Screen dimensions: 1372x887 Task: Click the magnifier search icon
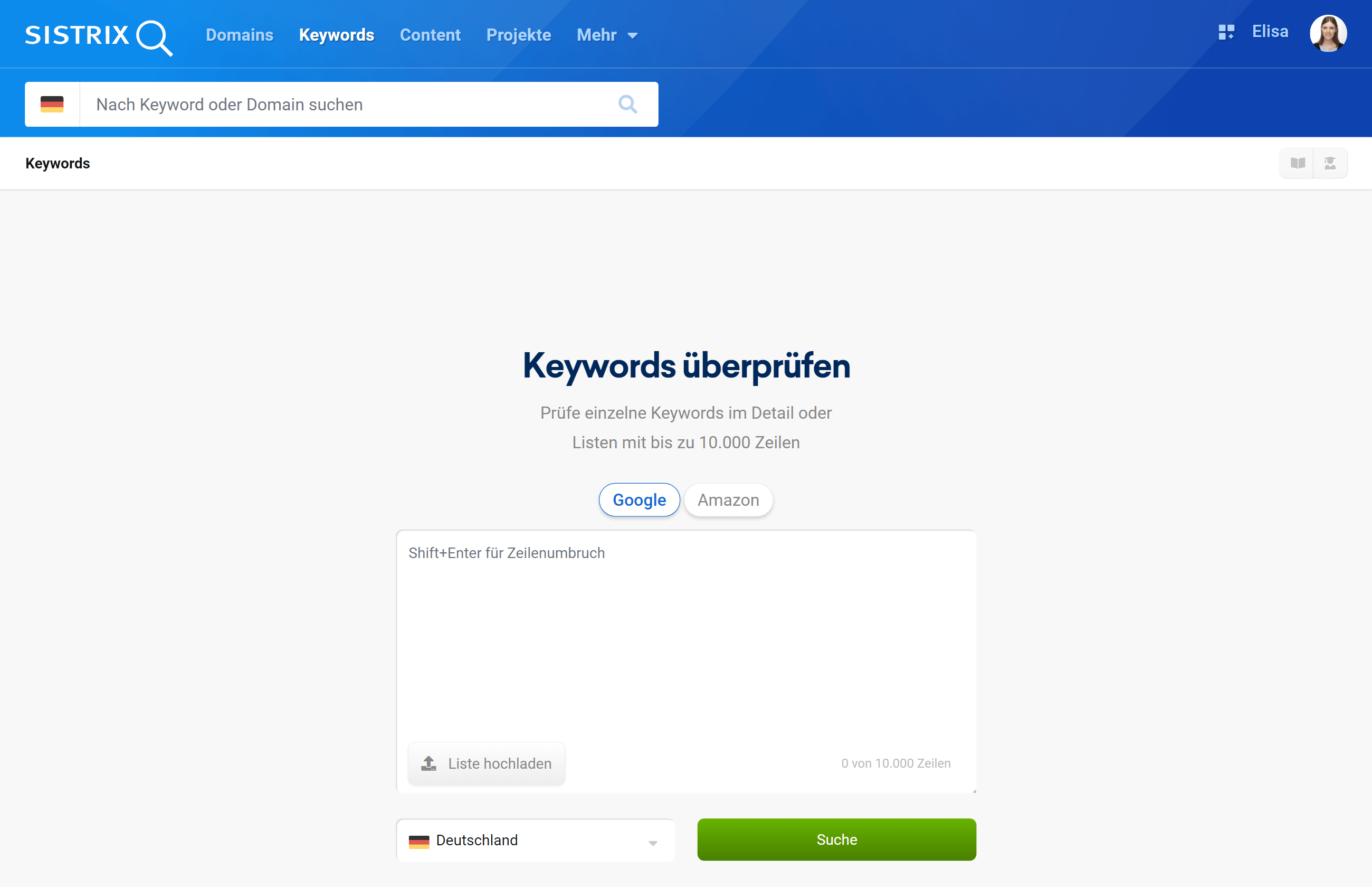[x=627, y=104]
